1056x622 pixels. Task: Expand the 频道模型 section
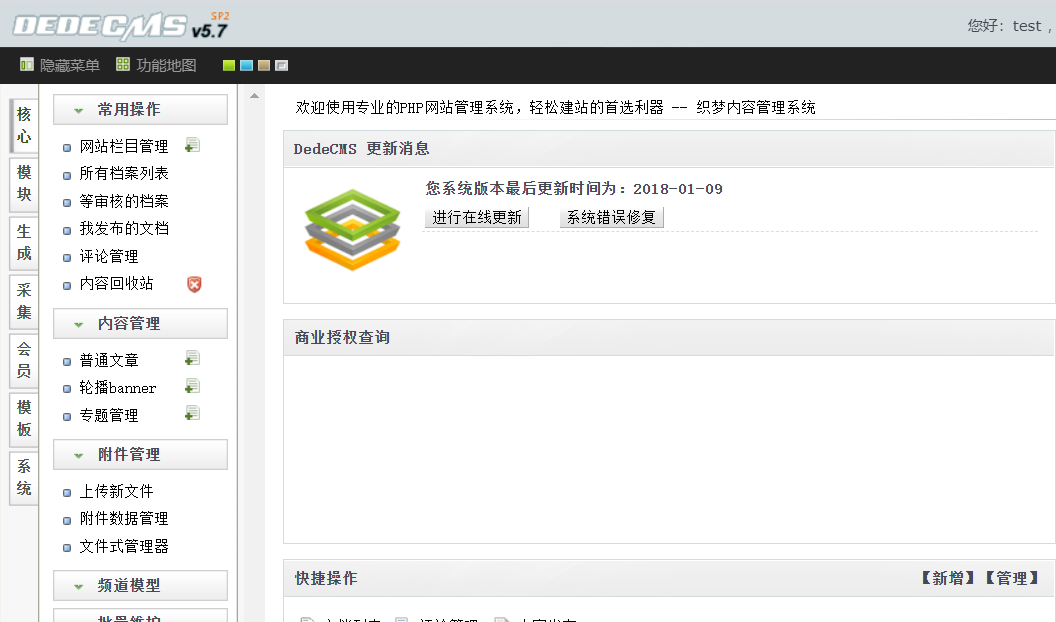140,586
